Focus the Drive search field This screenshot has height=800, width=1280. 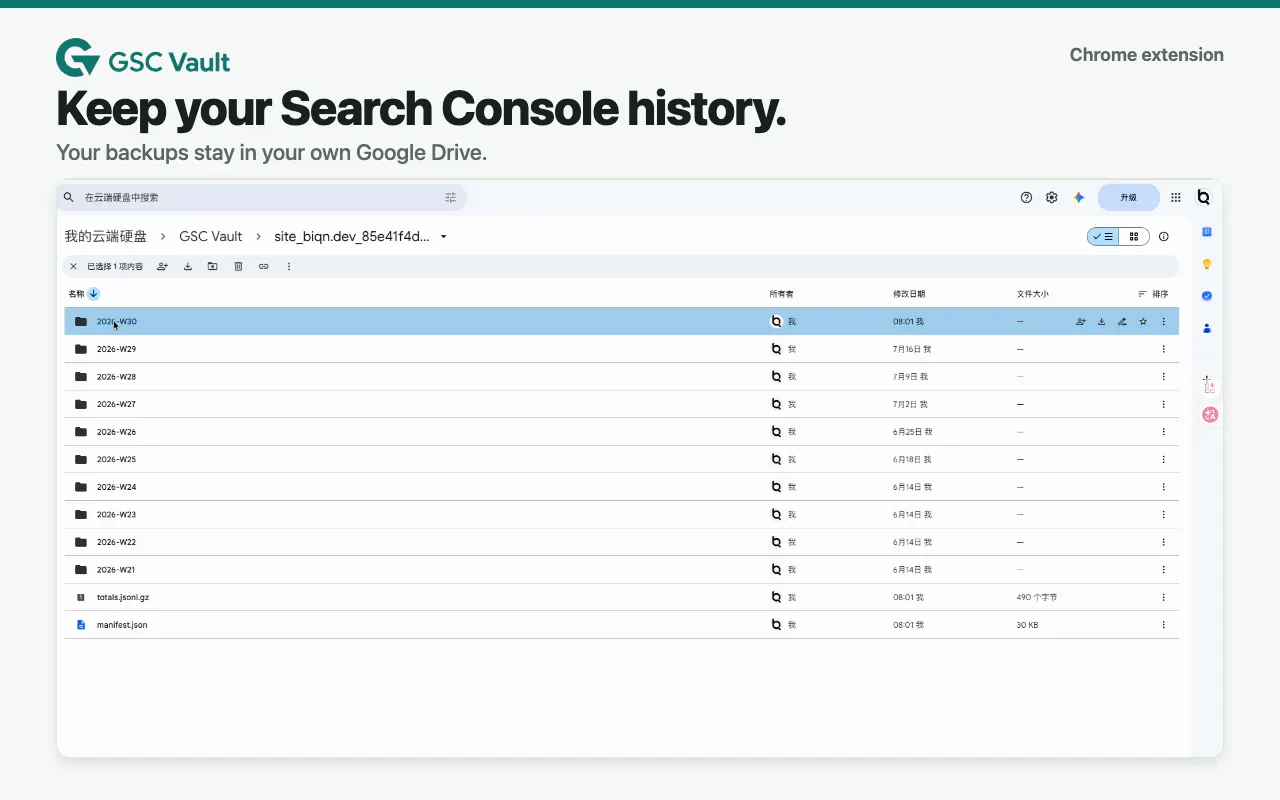(x=262, y=198)
